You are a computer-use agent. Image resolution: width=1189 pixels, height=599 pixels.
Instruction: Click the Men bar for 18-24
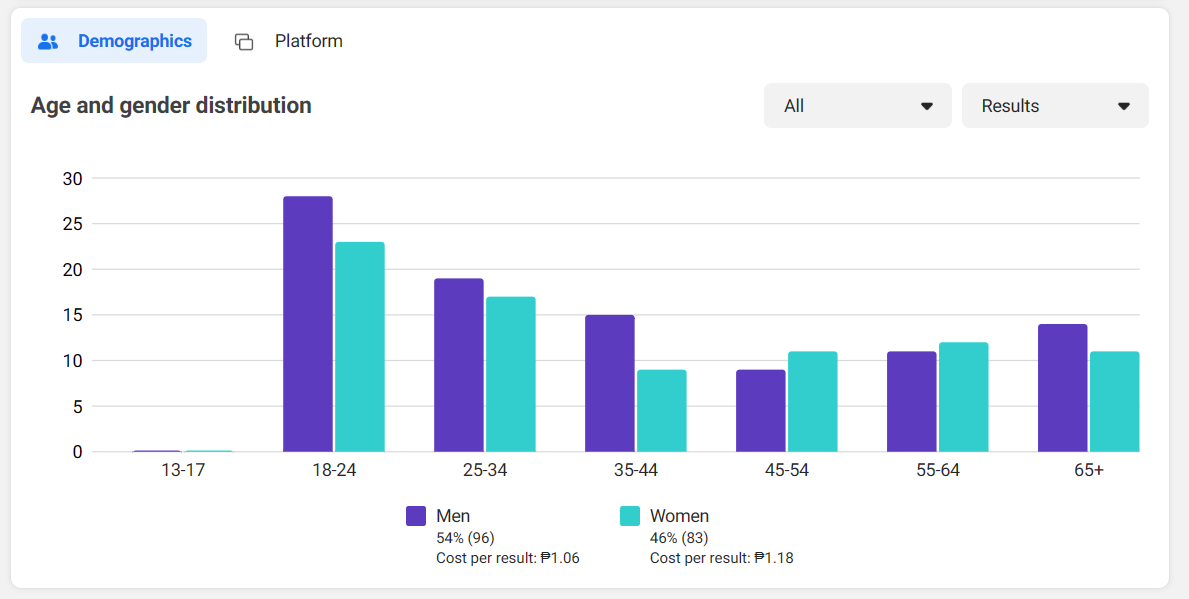pyautogui.click(x=308, y=324)
